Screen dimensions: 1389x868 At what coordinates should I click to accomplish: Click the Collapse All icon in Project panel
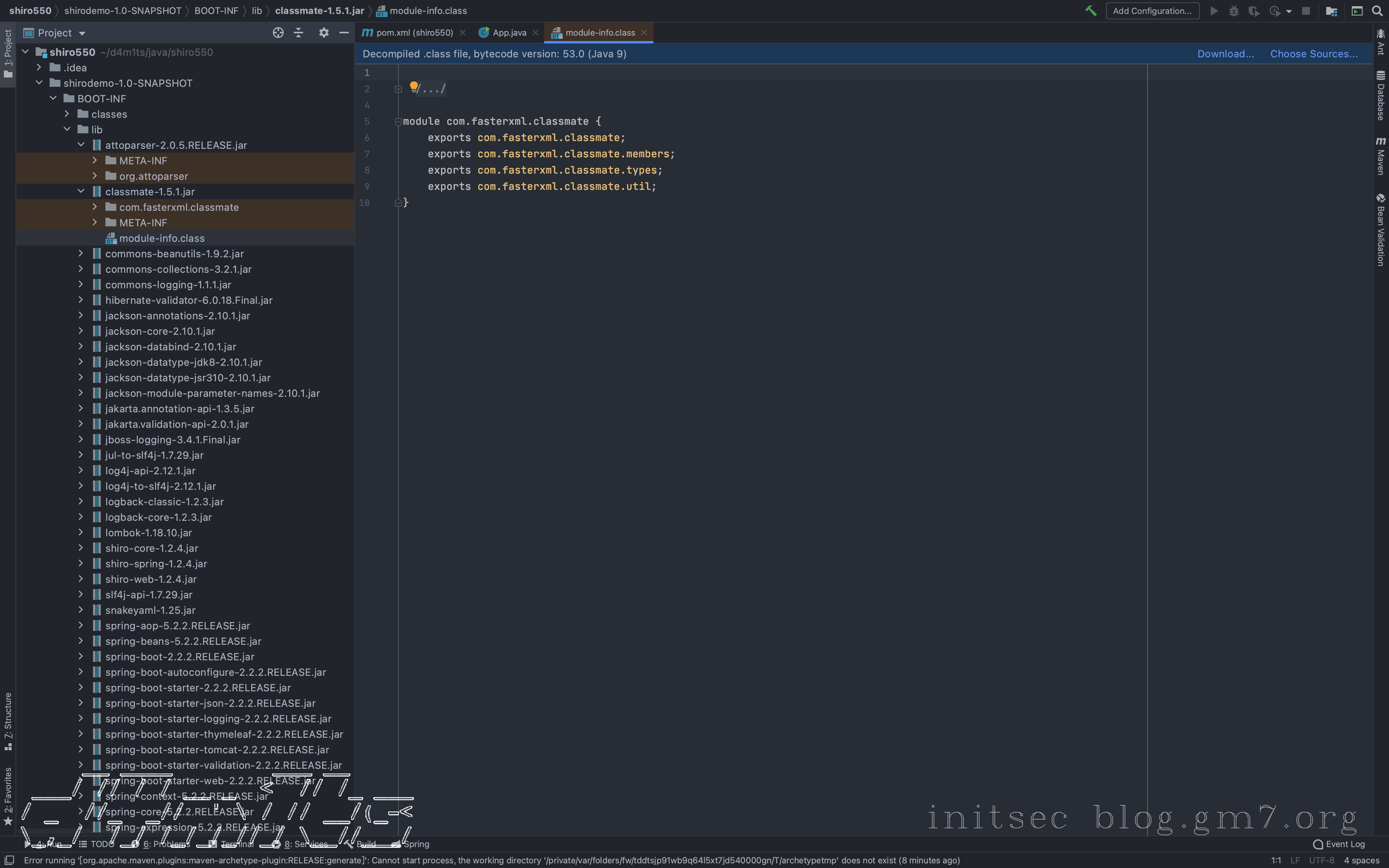point(298,33)
